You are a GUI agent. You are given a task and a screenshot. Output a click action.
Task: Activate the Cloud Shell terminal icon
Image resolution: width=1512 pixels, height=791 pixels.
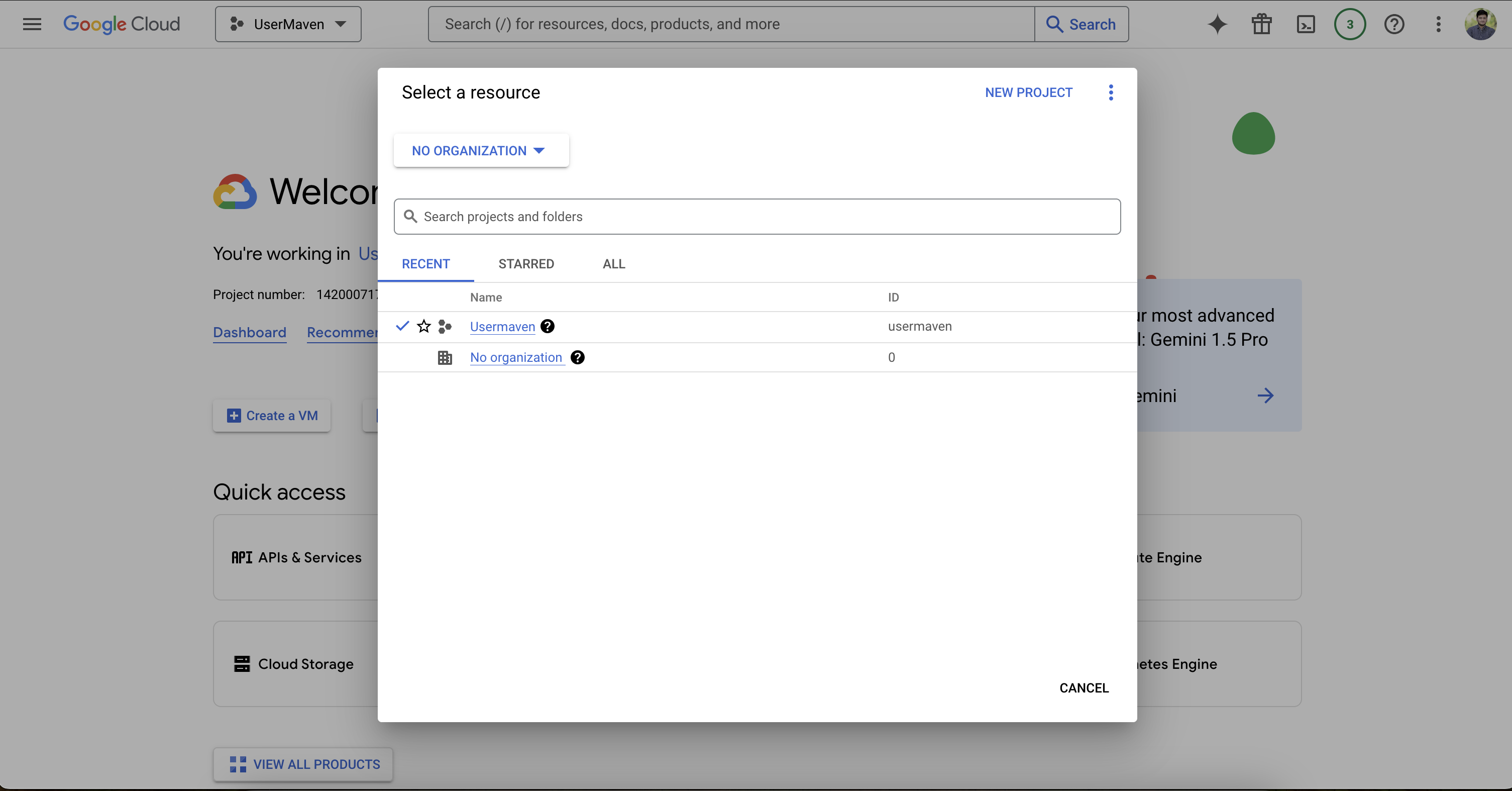coord(1306,24)
